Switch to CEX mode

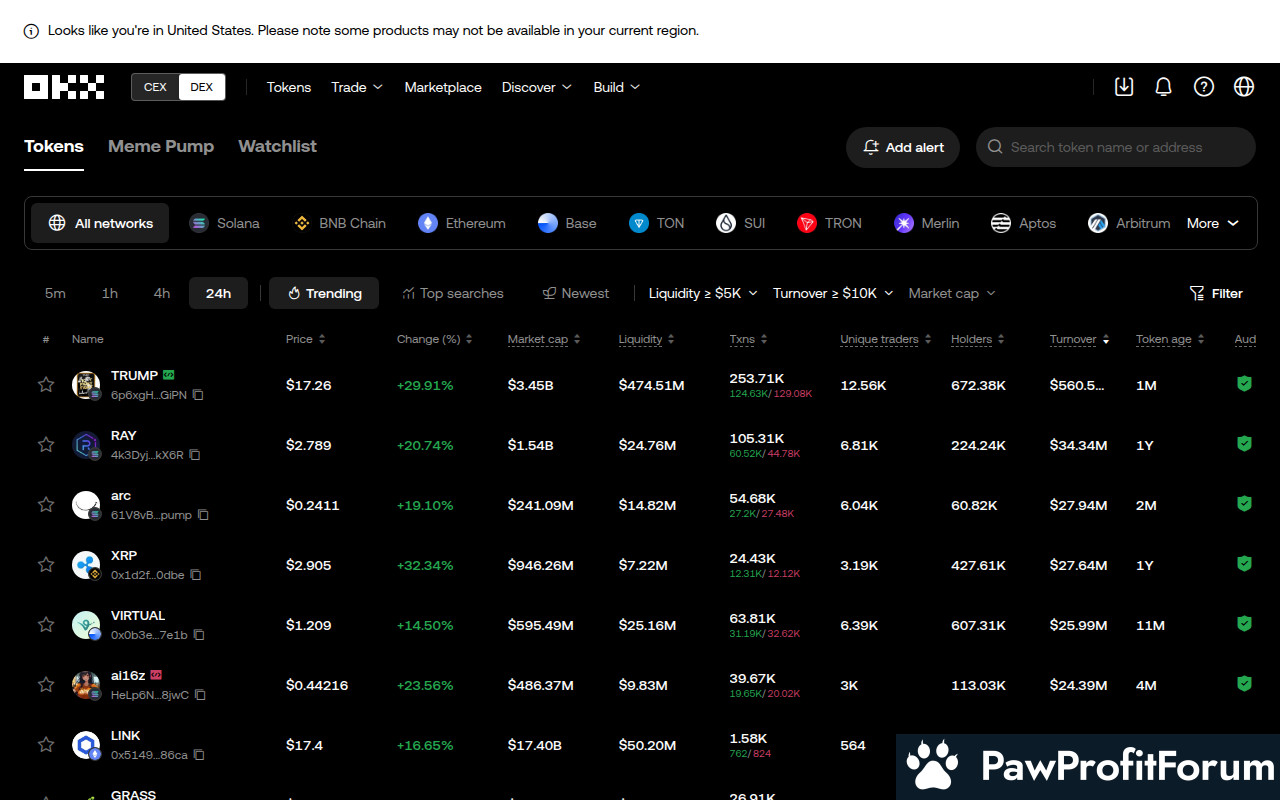point(155,87)
